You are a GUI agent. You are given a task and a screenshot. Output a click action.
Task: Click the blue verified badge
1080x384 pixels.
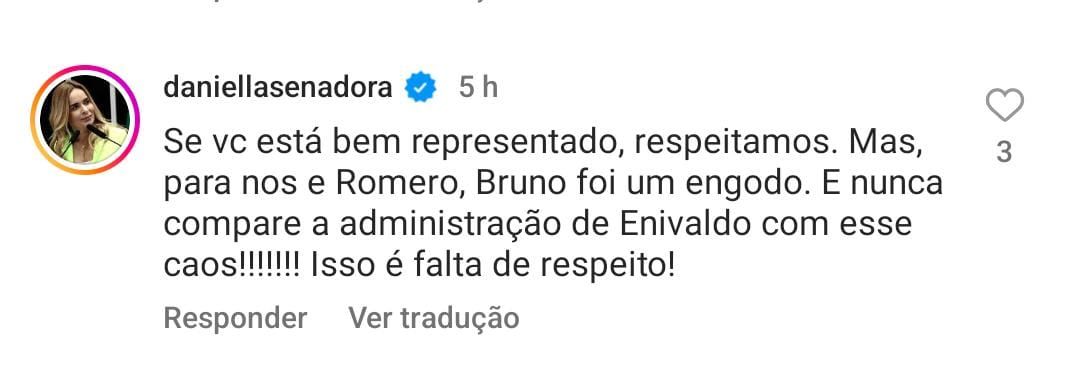(420, 89)
